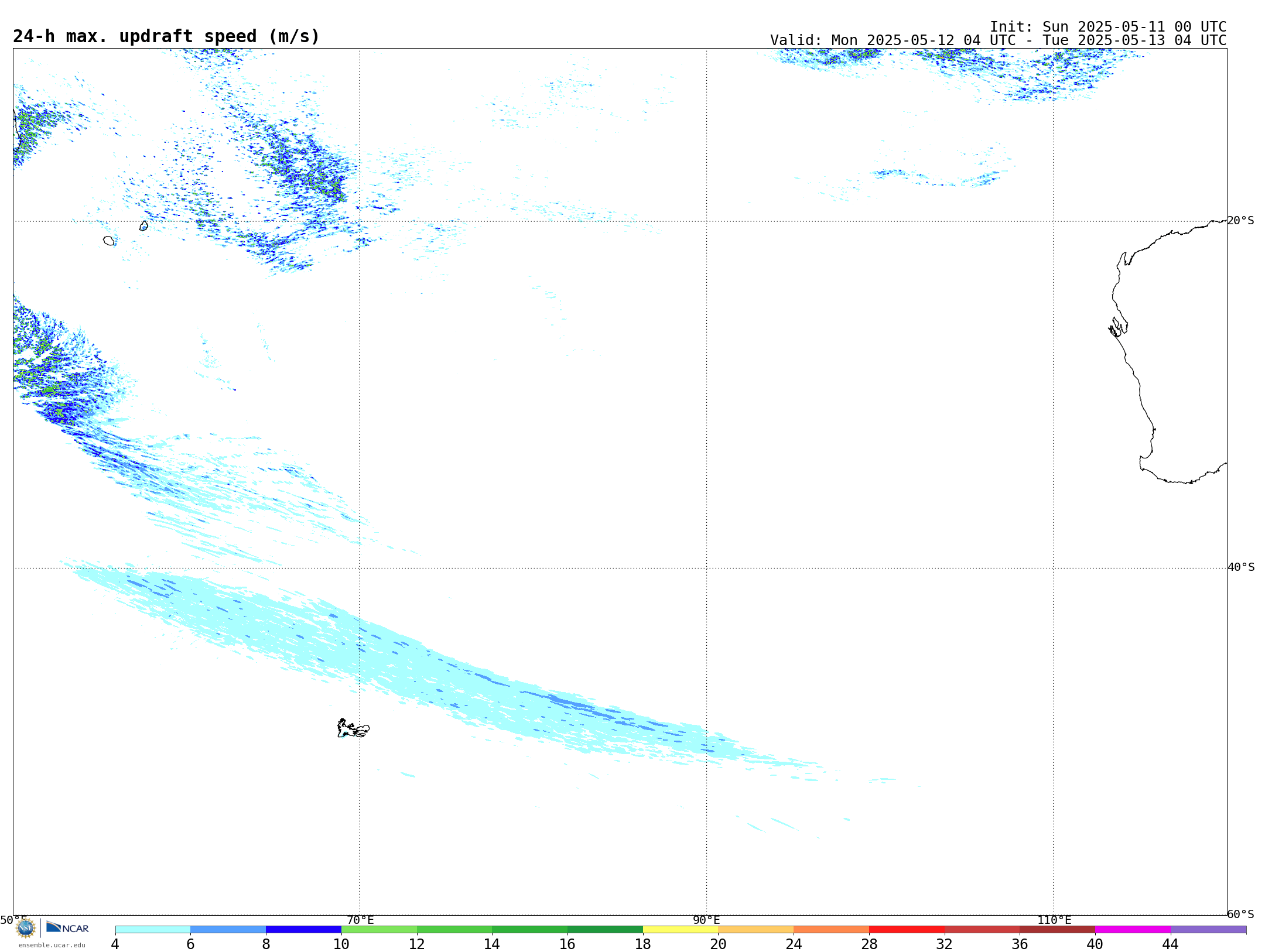Click the 20°S latitude label
The width and height of the screenshot is (1265, 952).
(x=1241, y=221)
